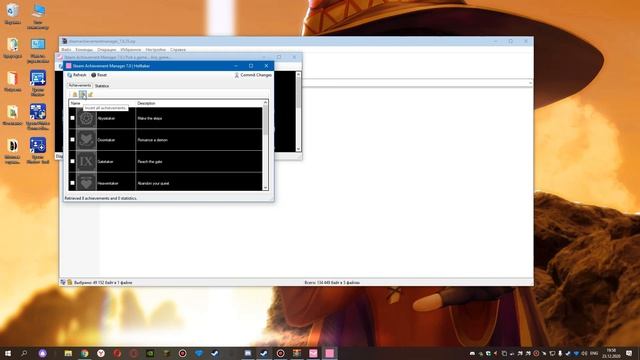Maximize the Steam Achievement Manager Helltaker window
Screen dimensions: 640x360
pyautogui.click(x=251, y=66)
